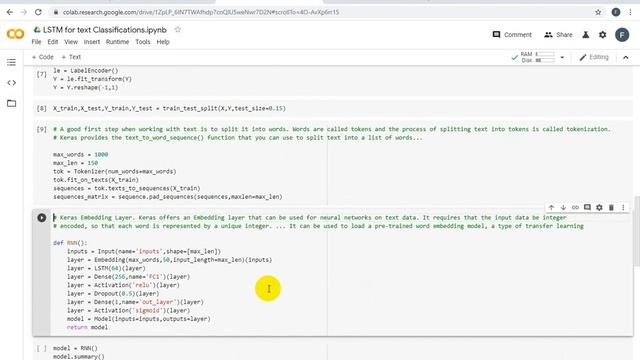Viewport: 640px width, 360px height.
Task: Open Google account avatar F
Action: point(622,35)
